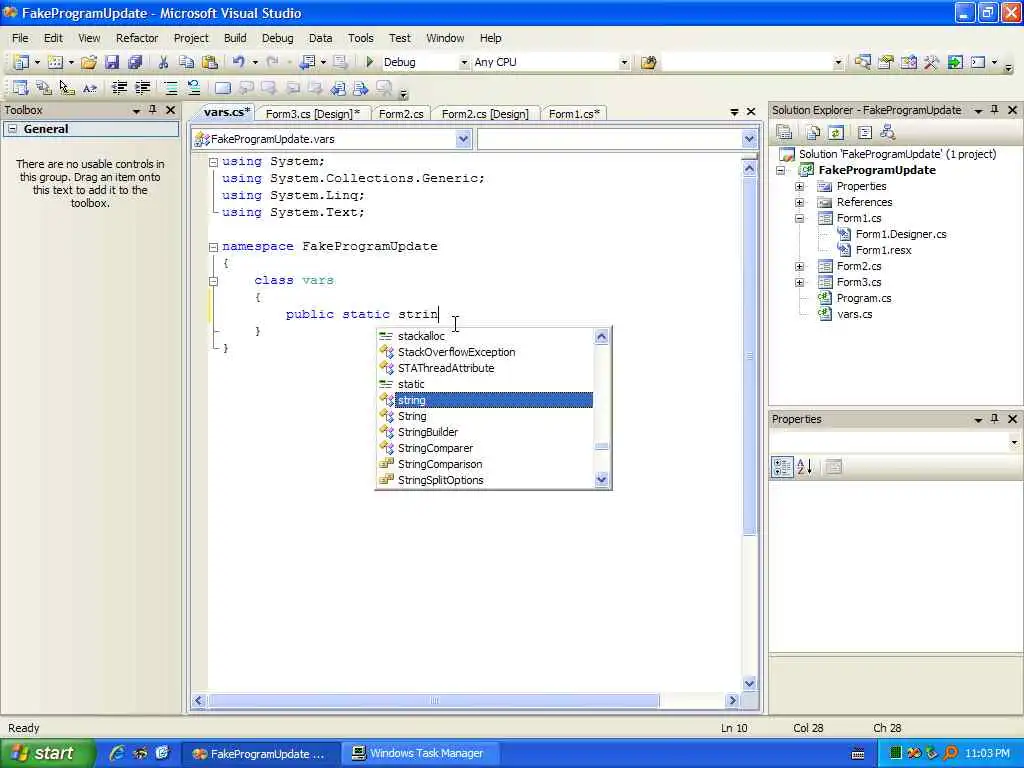1024x768 pixels.
Task: Refresh the Solution Explorer tree
Action: [836, 133]
